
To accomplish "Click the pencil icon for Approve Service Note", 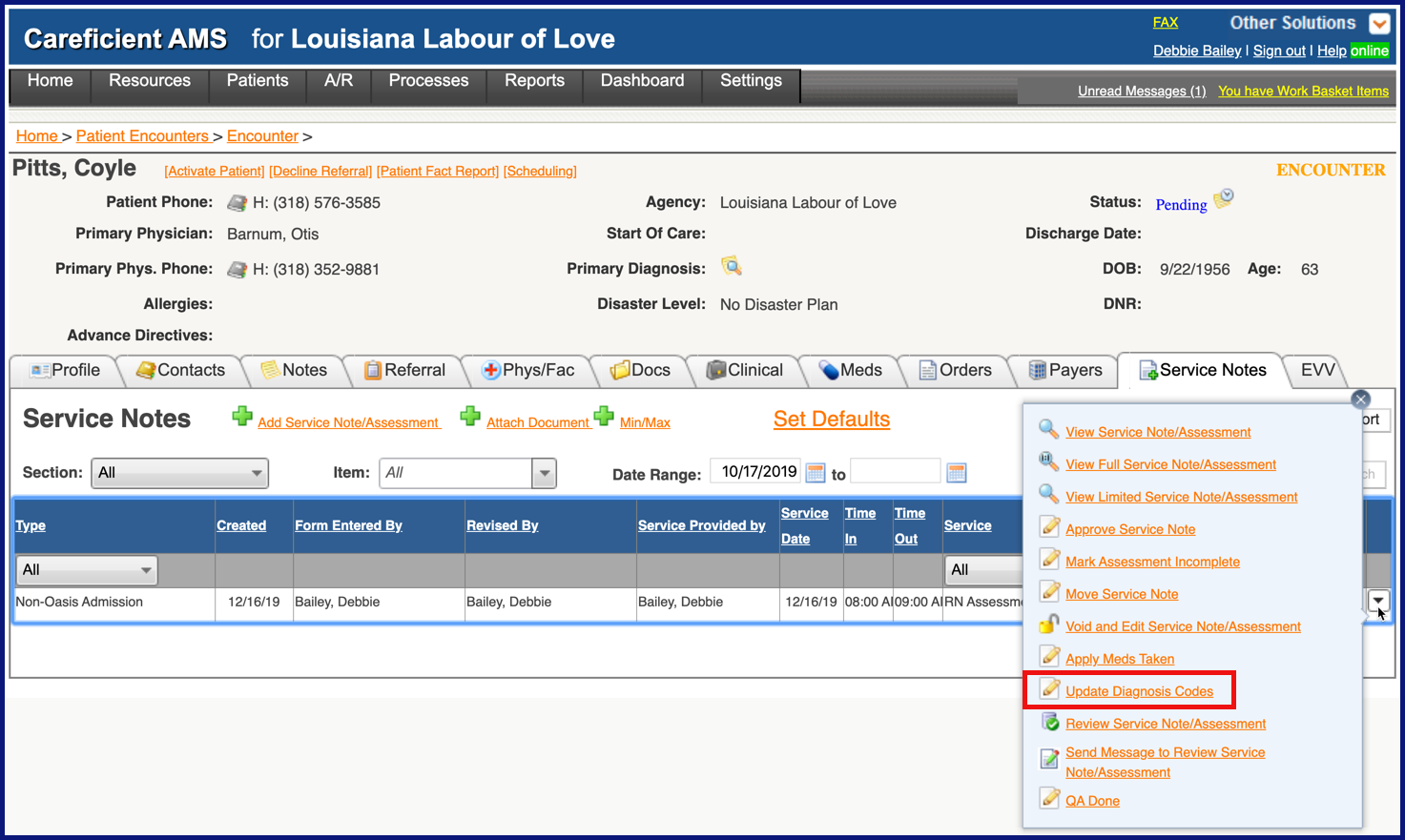I will 1049,527.
